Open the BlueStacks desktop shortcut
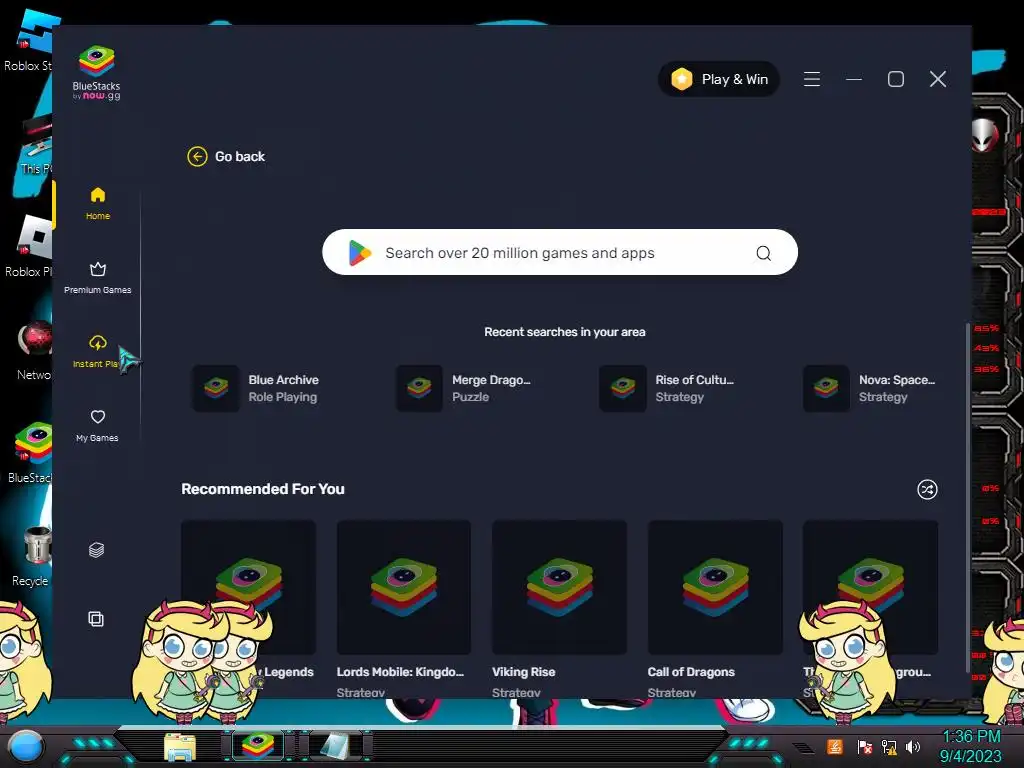This screenshot has width=1024, height=768. click(x=31, y=453)
